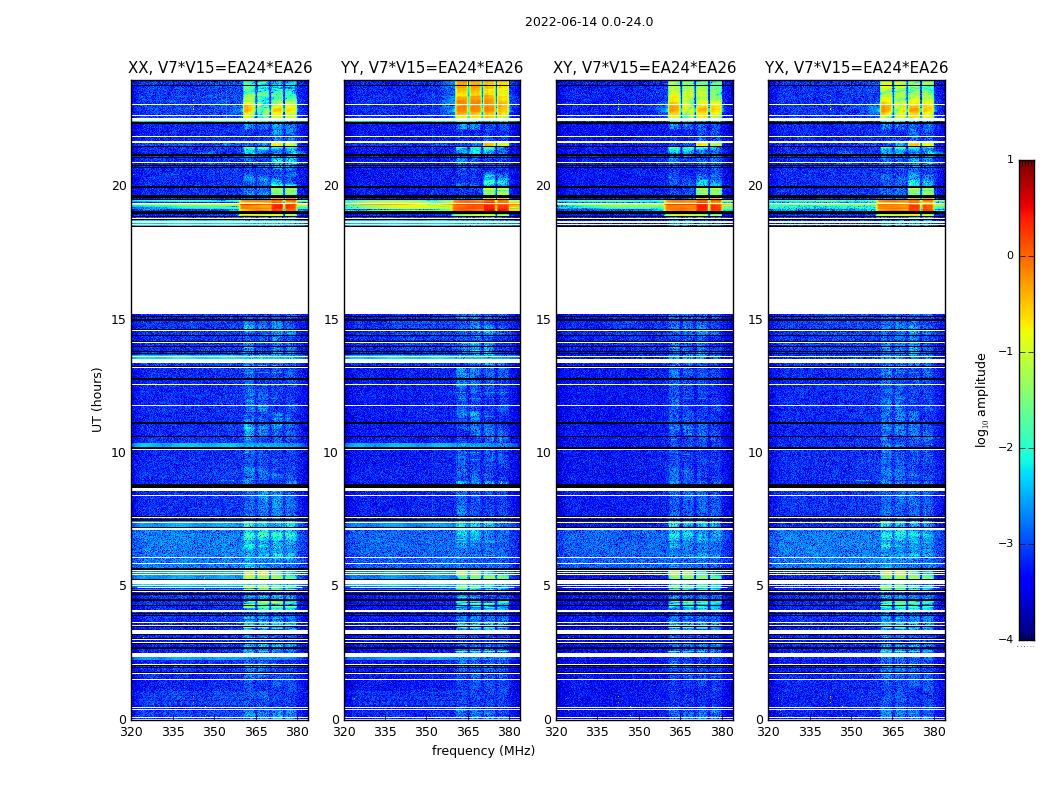Screen dimensions: 1050x800
Task: Click the dark blue bottom of the colorbar
Action: (x=1027, y=626)
